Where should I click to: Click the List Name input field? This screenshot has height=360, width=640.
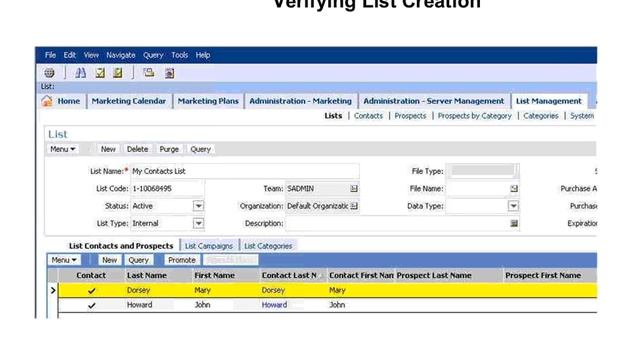tap(245, 171)
